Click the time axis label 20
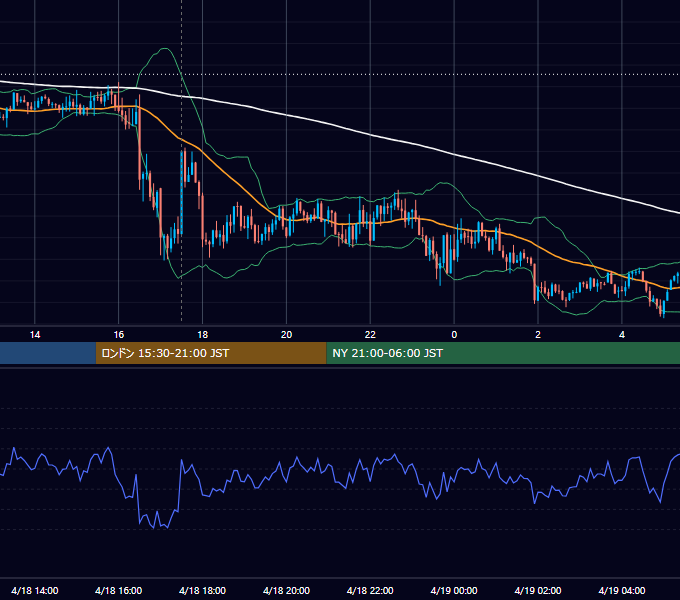This screenshot has height=600, width=680. (x=286, y=335)
